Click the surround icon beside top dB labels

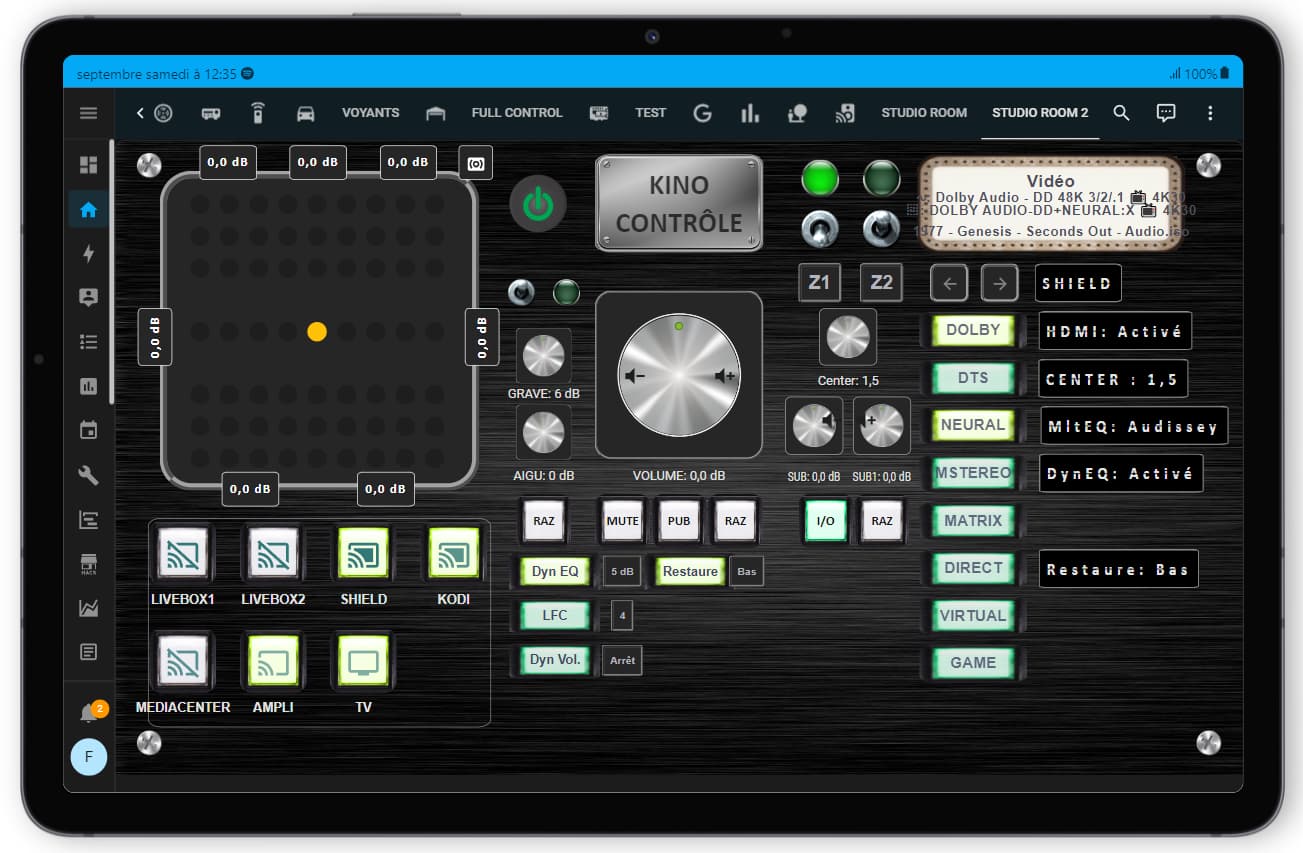[476, 162]
